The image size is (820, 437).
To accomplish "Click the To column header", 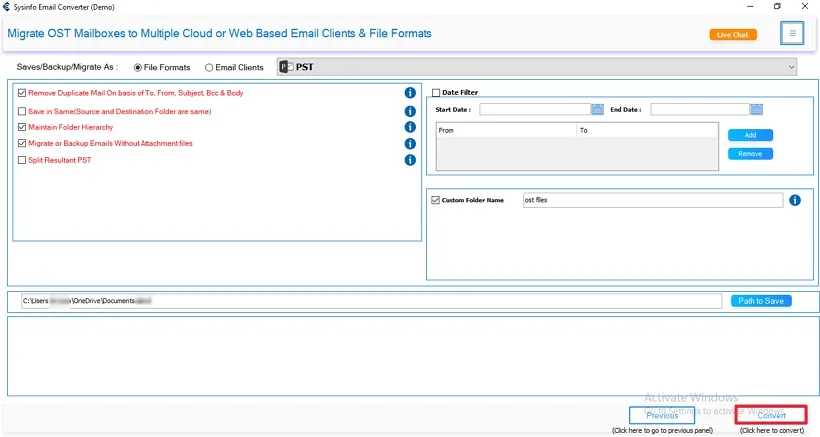I will pyautogui.click(x=647, y=130).
